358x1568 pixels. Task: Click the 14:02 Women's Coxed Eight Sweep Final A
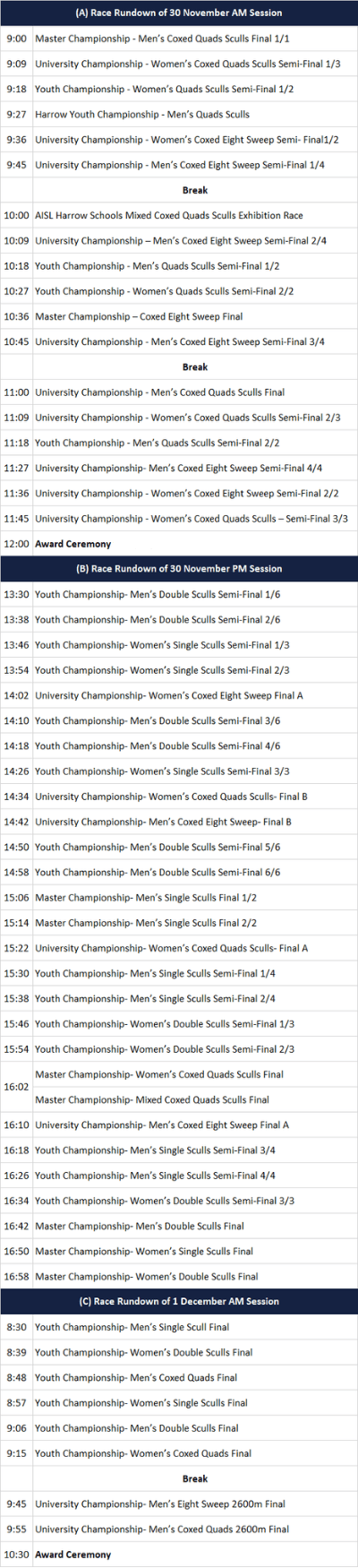coord(179,695)
